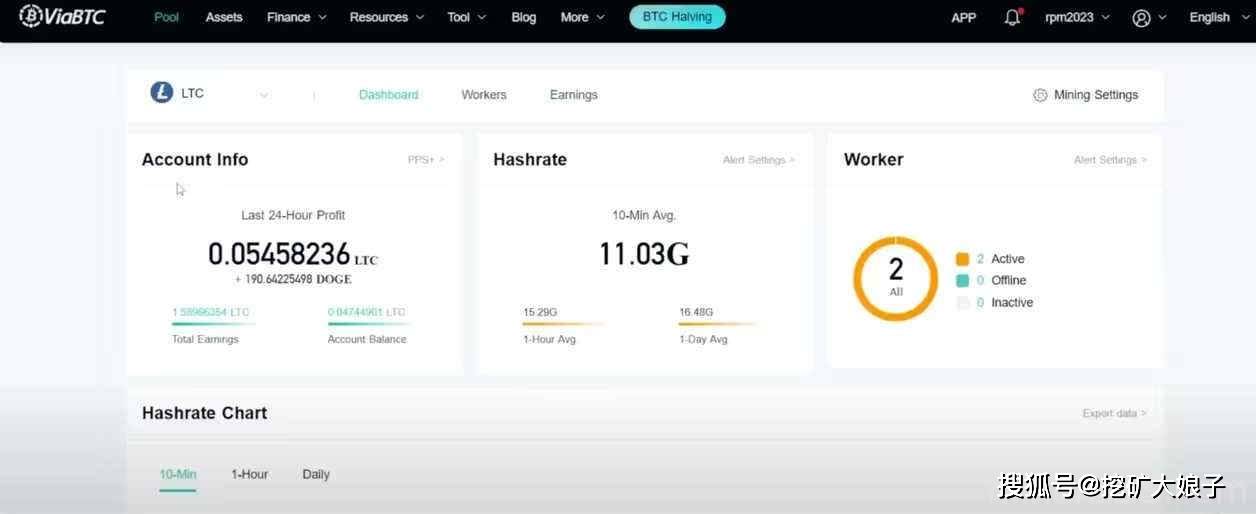Click the worker count donut chart
Viewport: 1256px width, 514px height.
[x=895, y=279]
